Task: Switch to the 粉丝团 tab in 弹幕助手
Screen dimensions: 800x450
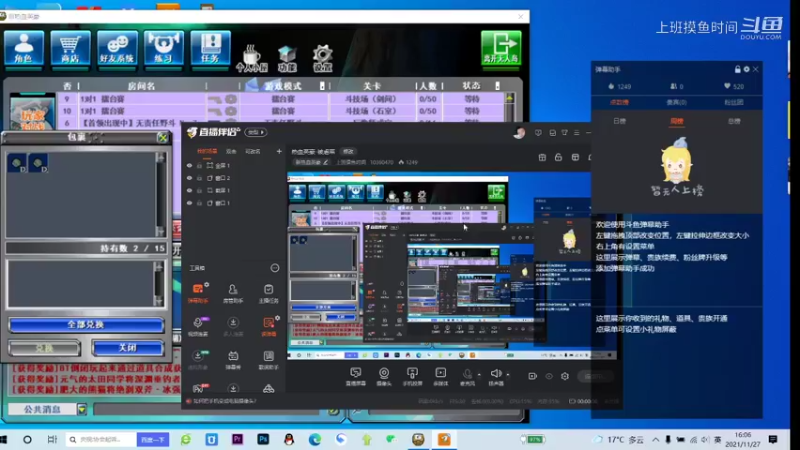Action: coord(734,103)
